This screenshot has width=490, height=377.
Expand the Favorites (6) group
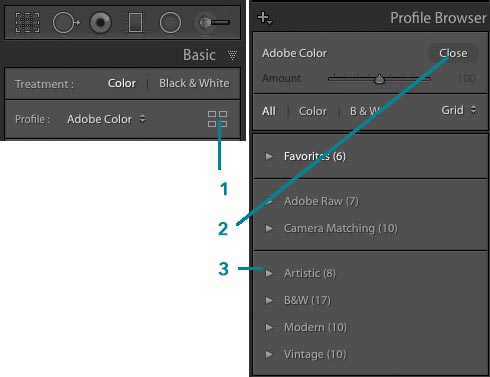(269, 156)
